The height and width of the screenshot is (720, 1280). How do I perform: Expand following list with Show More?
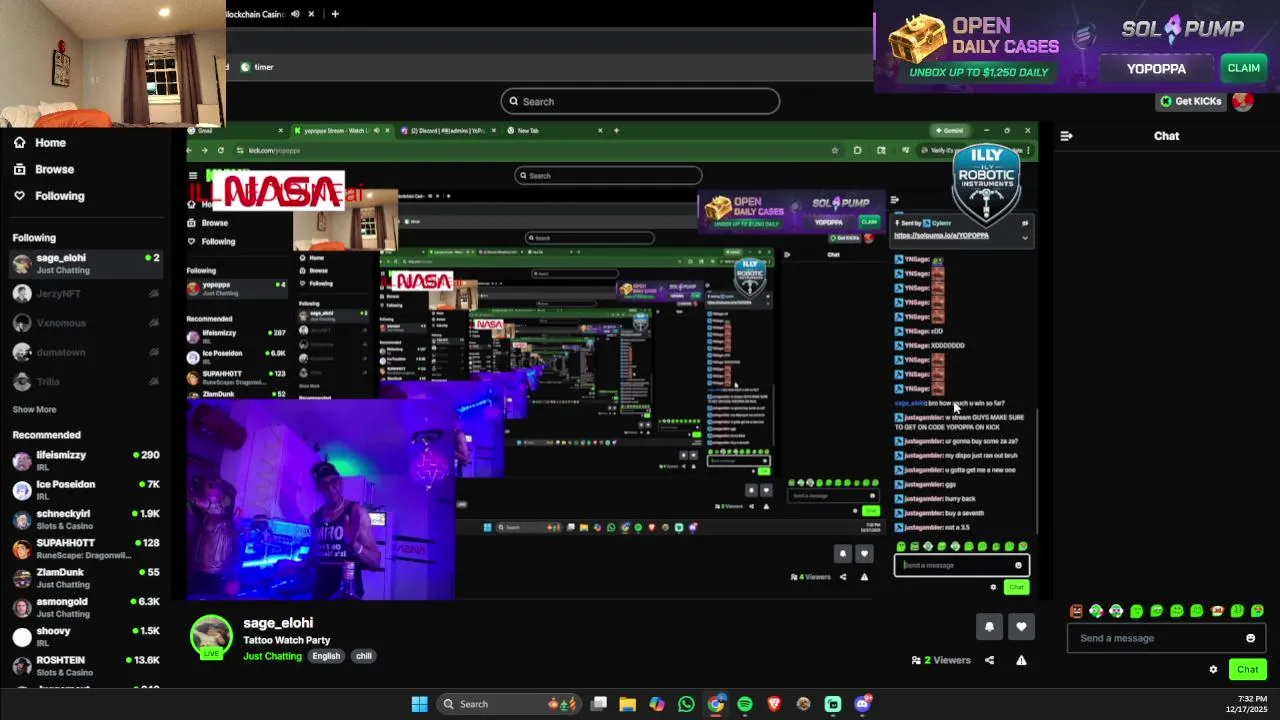(34, 410)
